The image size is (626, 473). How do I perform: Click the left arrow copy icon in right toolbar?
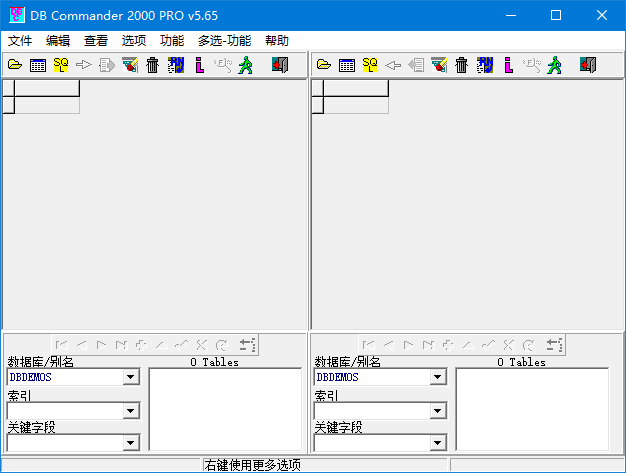[x=393, y=65]
